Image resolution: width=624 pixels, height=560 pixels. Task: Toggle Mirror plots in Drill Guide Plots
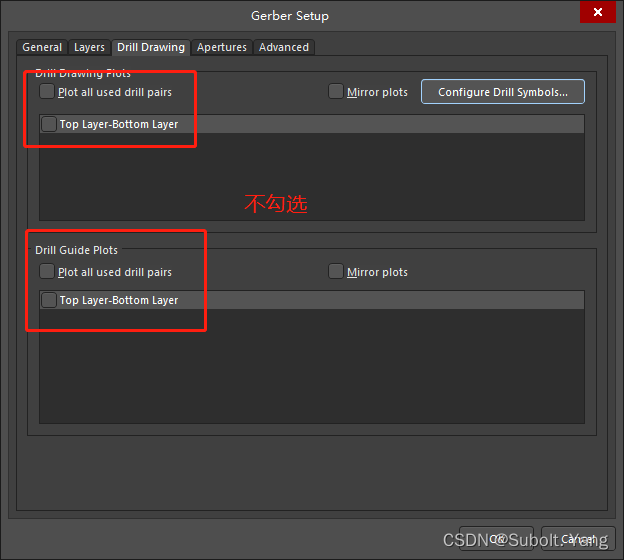(336, 272)
